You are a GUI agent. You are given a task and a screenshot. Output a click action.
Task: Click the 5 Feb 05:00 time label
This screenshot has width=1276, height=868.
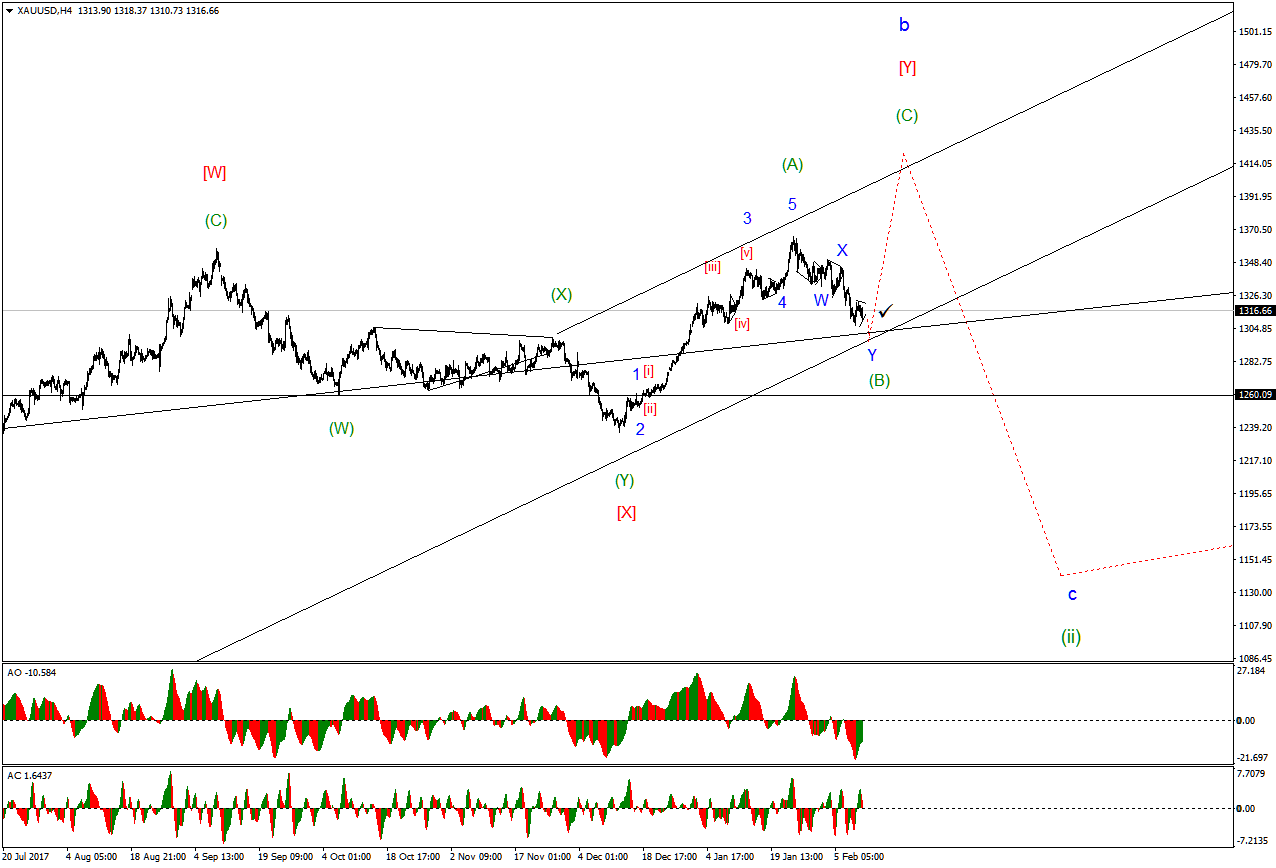tap(861, 857)
